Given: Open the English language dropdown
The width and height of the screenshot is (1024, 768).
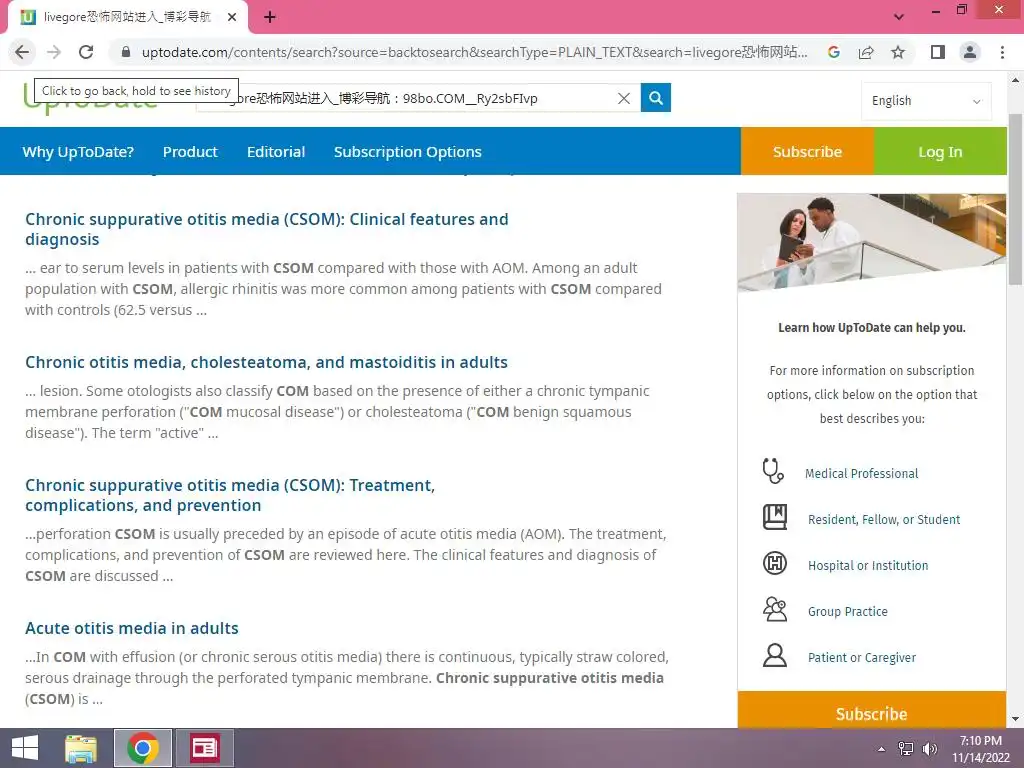Looking at the screenshot, I should (926, 101).
